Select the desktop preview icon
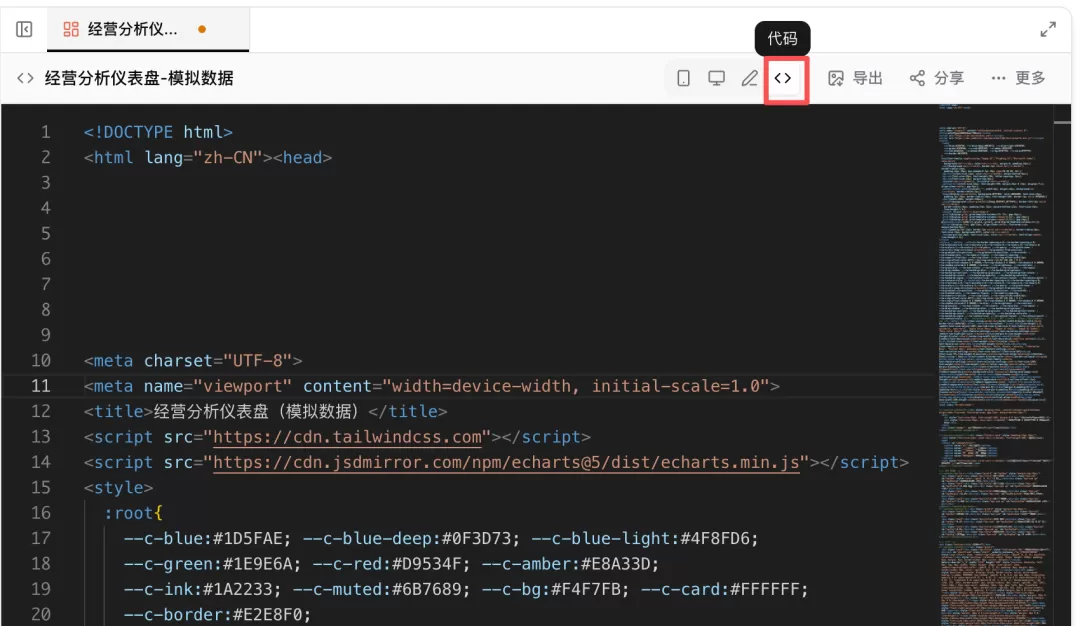 (716, 78)
